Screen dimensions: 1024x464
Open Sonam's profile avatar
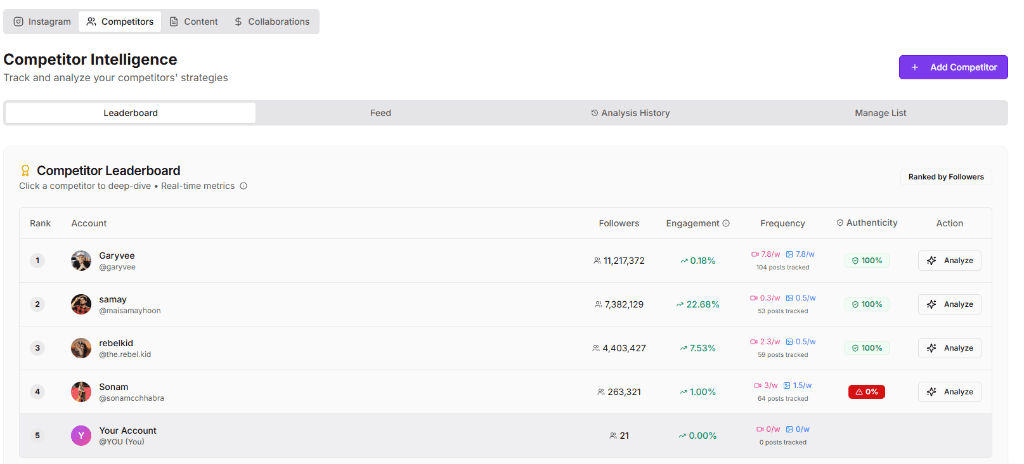pyautogui.click(x=81, y=392)
